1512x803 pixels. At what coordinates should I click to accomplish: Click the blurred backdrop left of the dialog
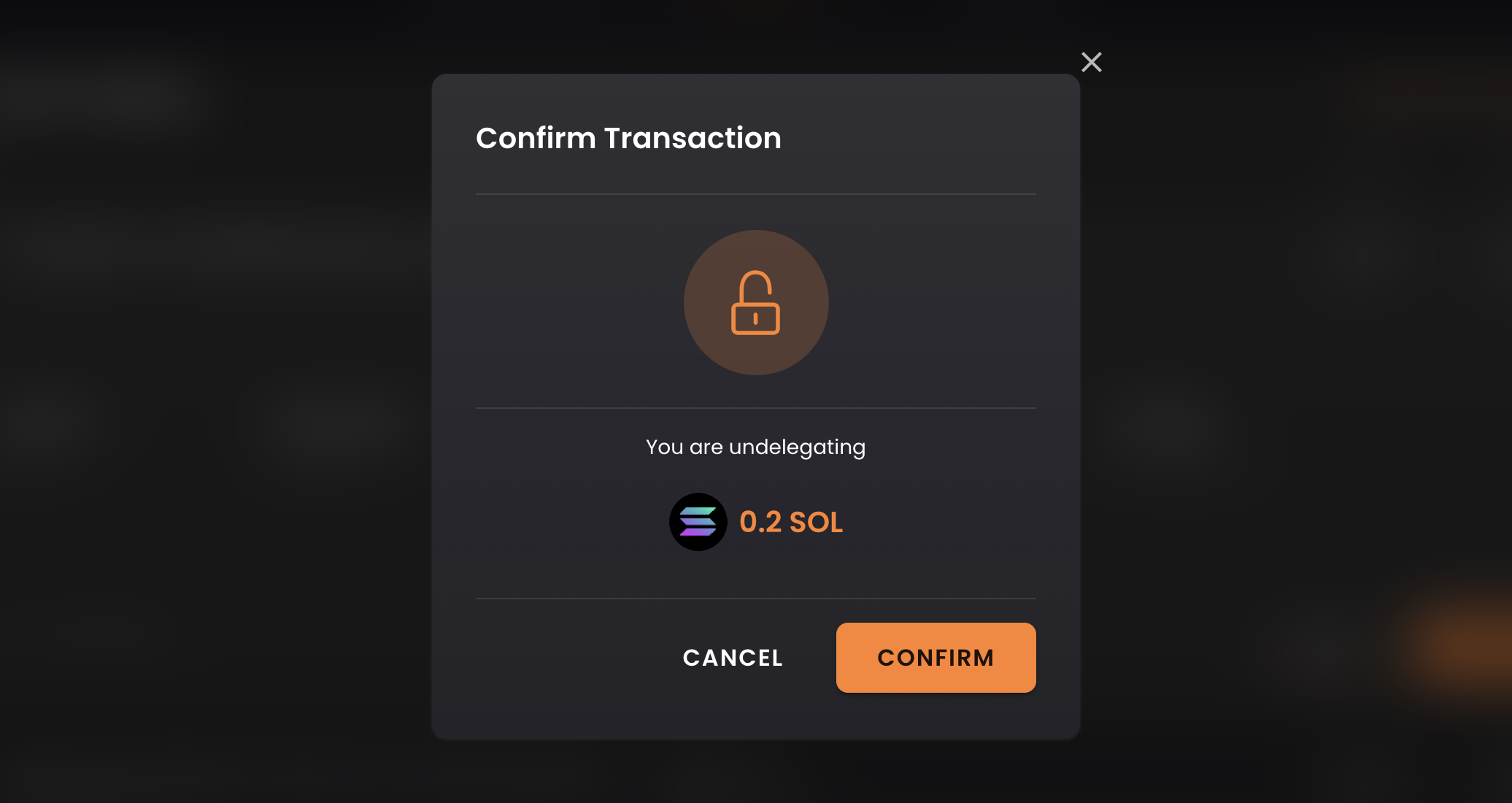(x=215, y=401)
